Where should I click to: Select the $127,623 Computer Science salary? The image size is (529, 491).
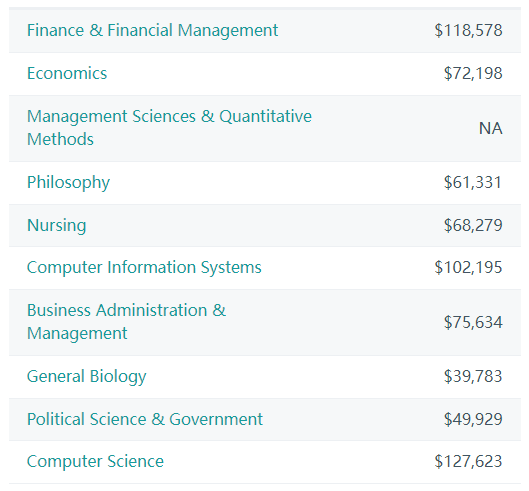click(468, 461)
